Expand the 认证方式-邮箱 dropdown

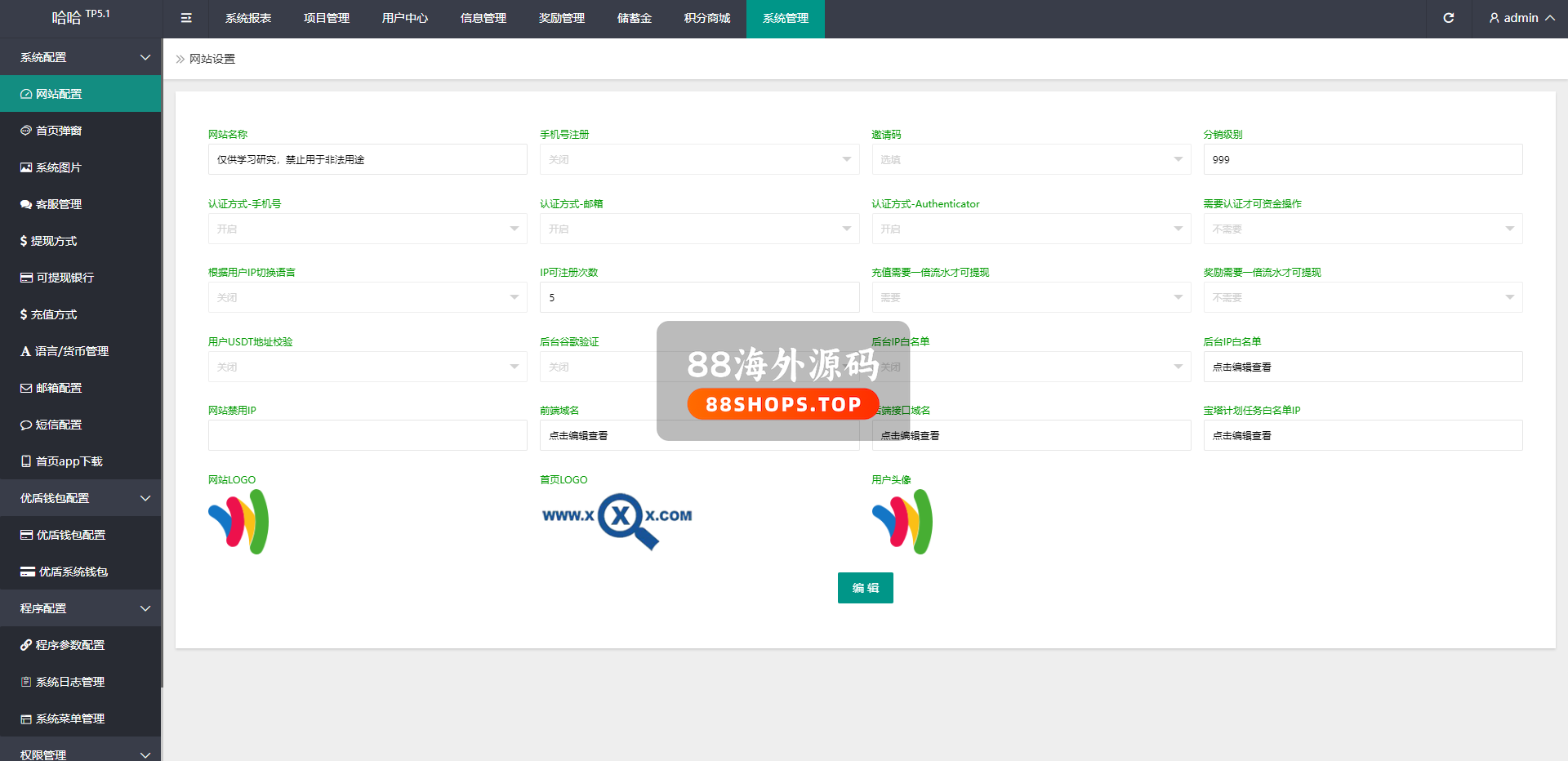point(699,229)
